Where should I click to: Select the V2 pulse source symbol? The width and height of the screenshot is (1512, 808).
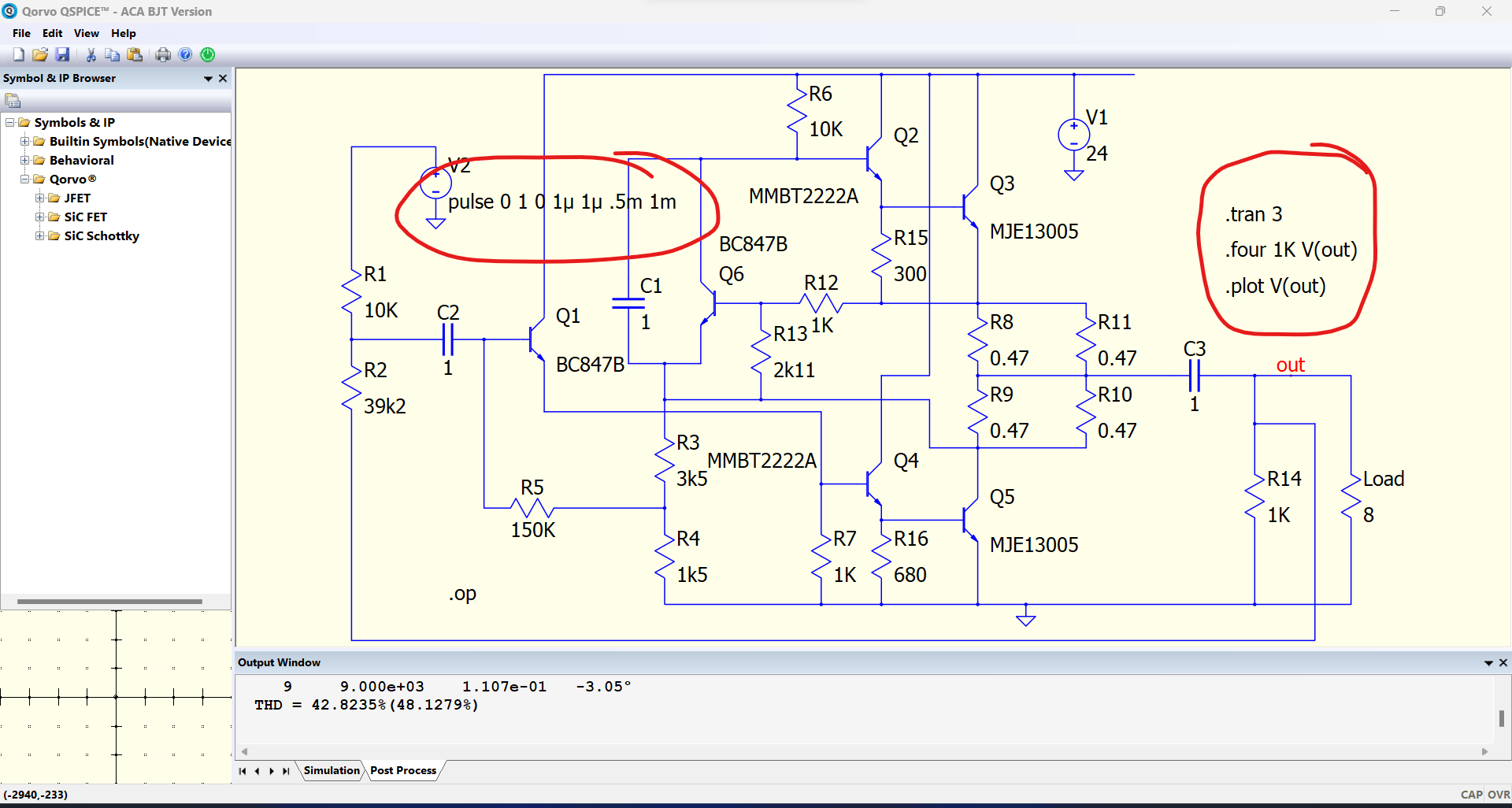pos(435,183)
